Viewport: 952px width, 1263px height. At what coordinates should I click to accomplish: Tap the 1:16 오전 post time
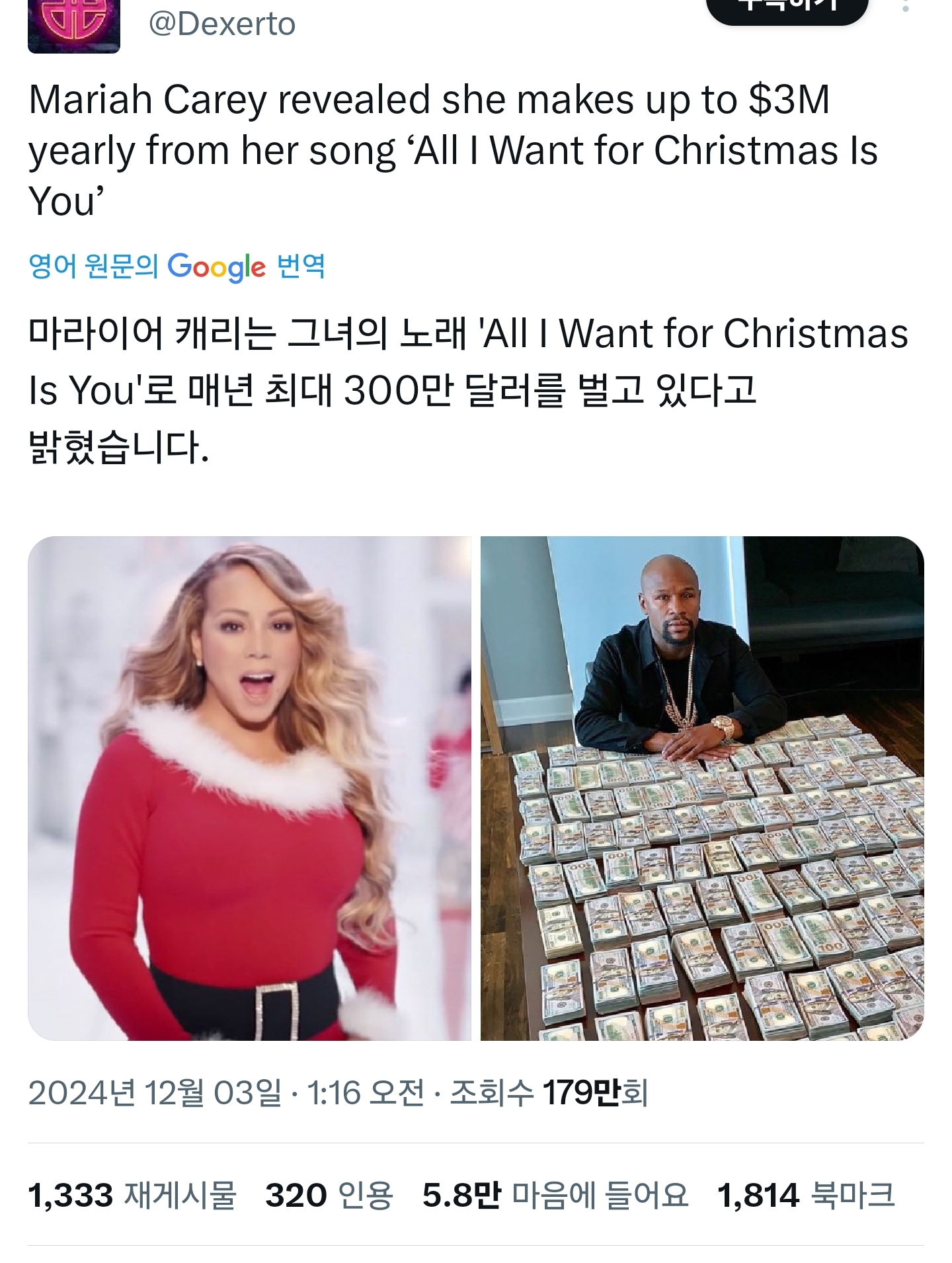(x=366, y=1092)
